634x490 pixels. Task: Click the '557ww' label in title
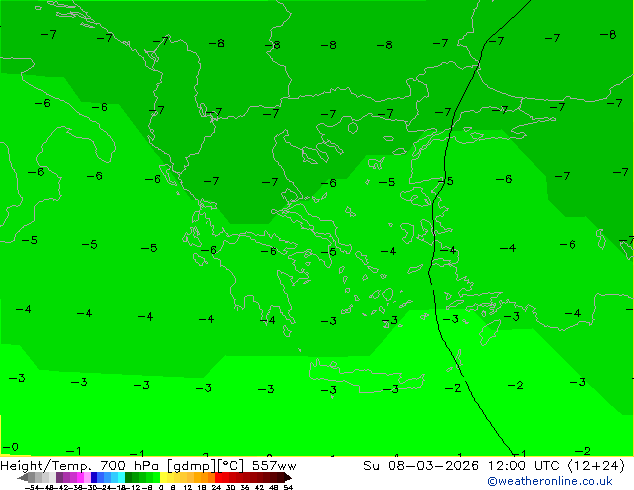coord(274,466)
